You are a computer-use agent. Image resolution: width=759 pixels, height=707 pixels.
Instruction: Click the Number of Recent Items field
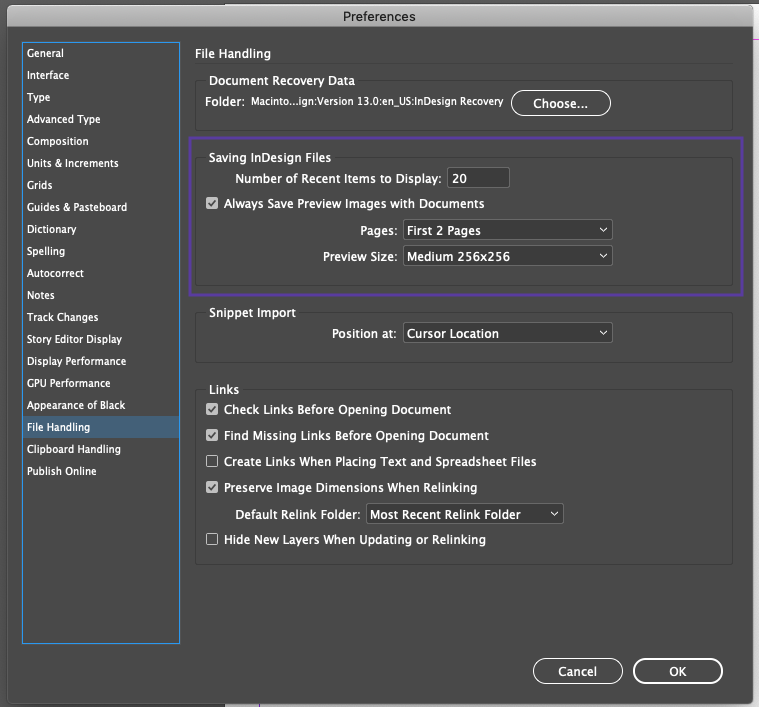pos(478,179)
